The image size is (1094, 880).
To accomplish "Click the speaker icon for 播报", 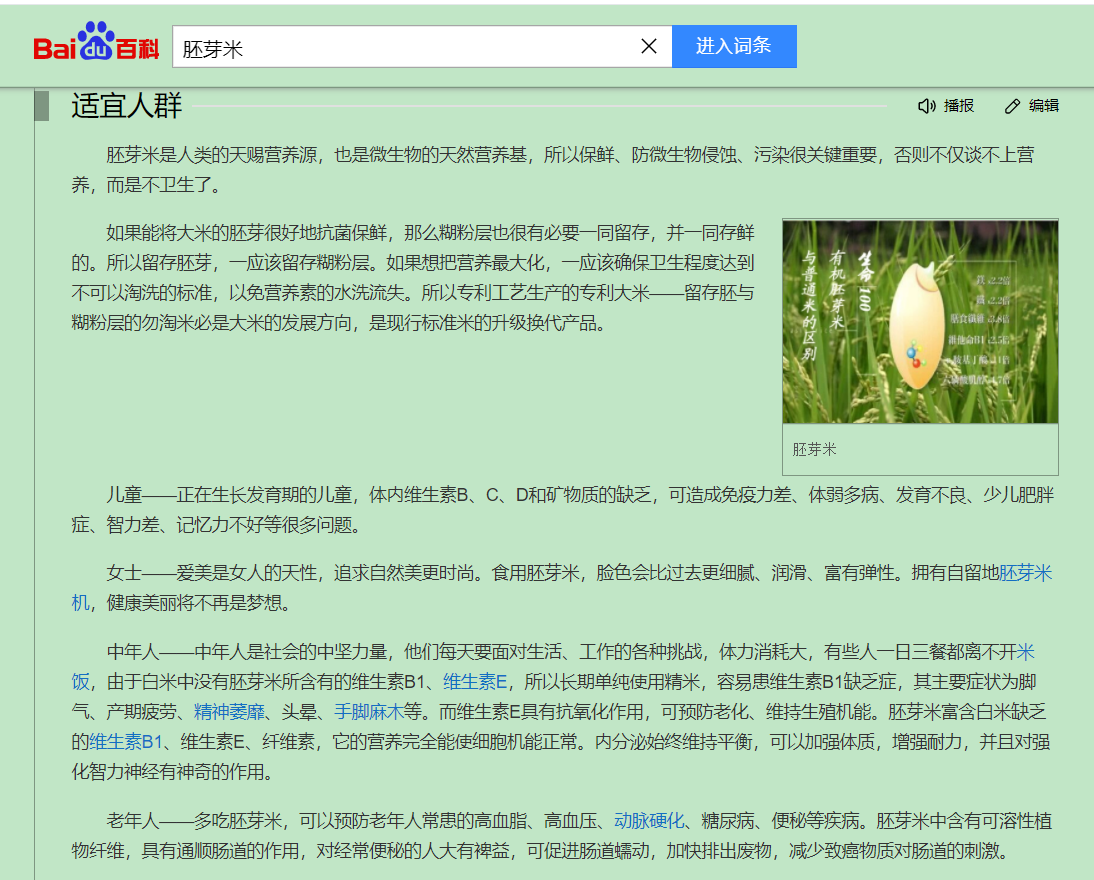I will coord(926,106).
